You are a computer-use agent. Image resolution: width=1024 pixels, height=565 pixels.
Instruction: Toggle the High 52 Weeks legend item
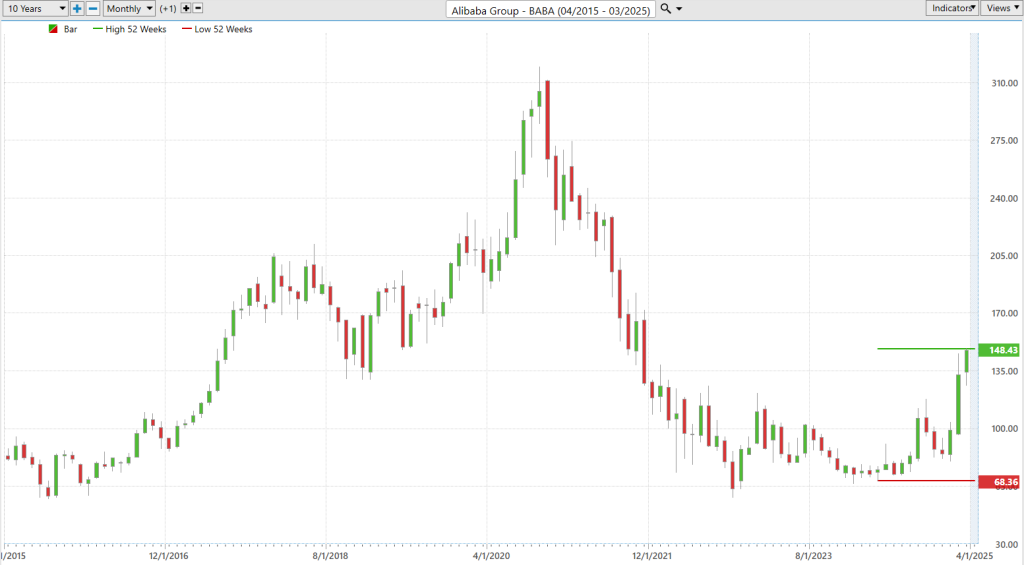point(130,29)
